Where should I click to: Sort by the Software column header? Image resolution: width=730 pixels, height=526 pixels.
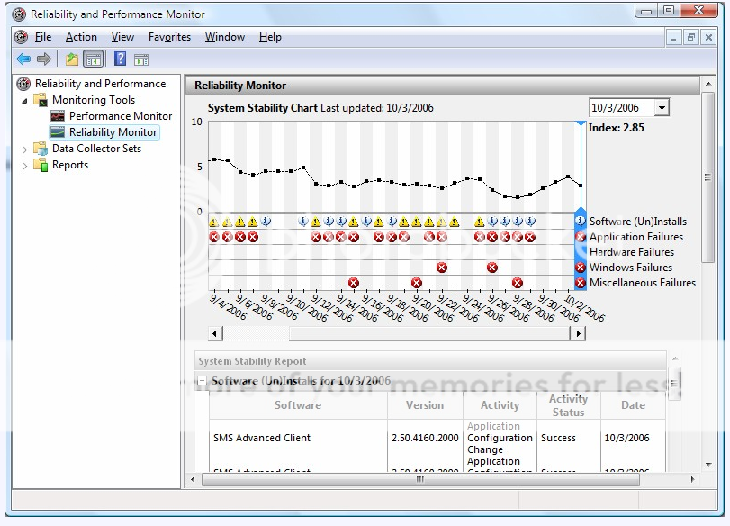tap(297, 406)
